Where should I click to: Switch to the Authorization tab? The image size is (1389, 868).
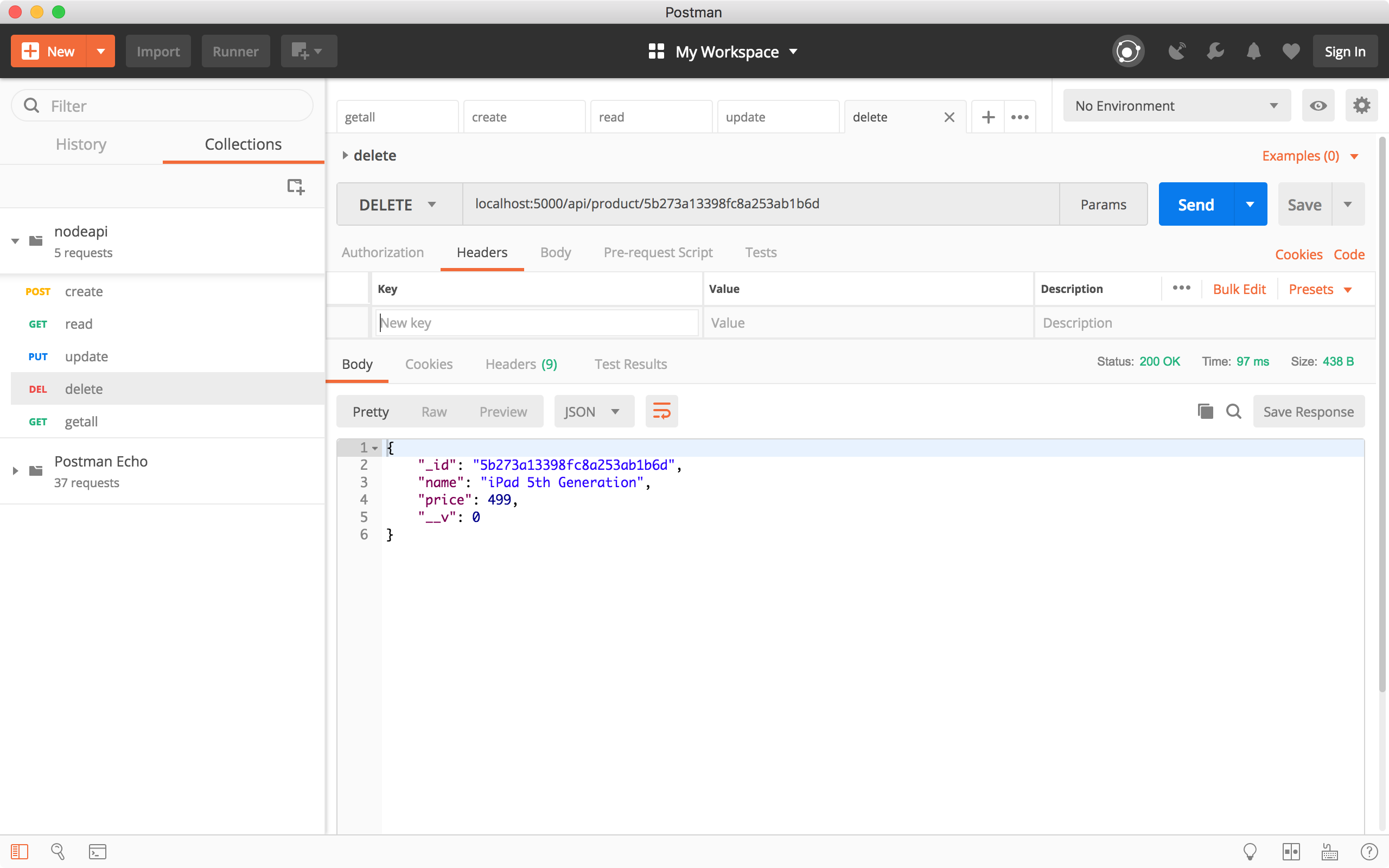383,253
